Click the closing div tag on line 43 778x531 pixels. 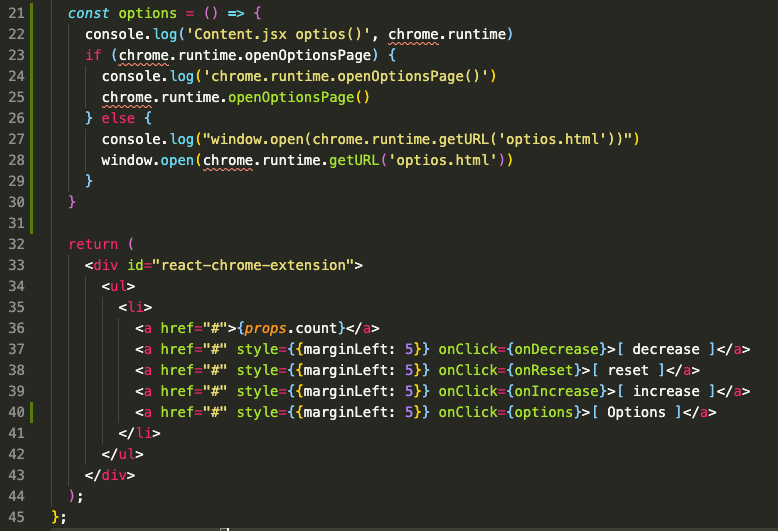pos(110,475)
